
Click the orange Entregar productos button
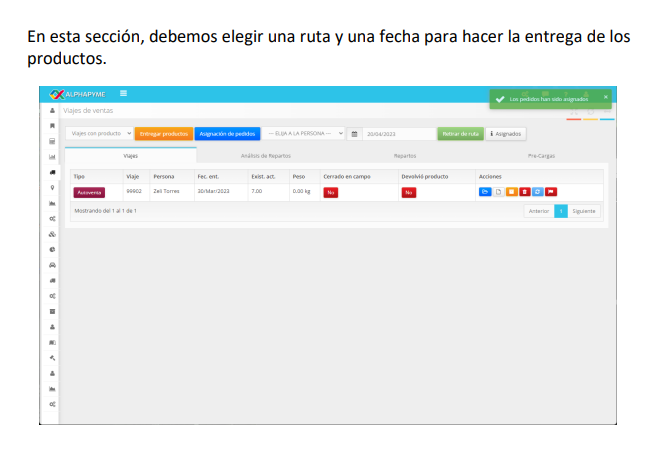[163, 133]
